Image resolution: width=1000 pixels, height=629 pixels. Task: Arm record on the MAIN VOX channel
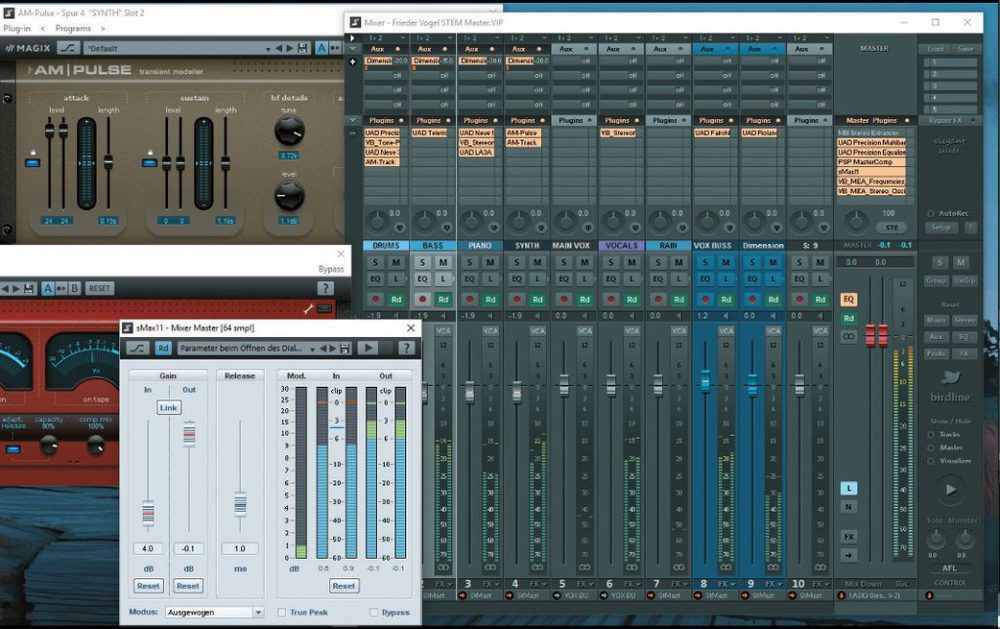click(564, 299)
